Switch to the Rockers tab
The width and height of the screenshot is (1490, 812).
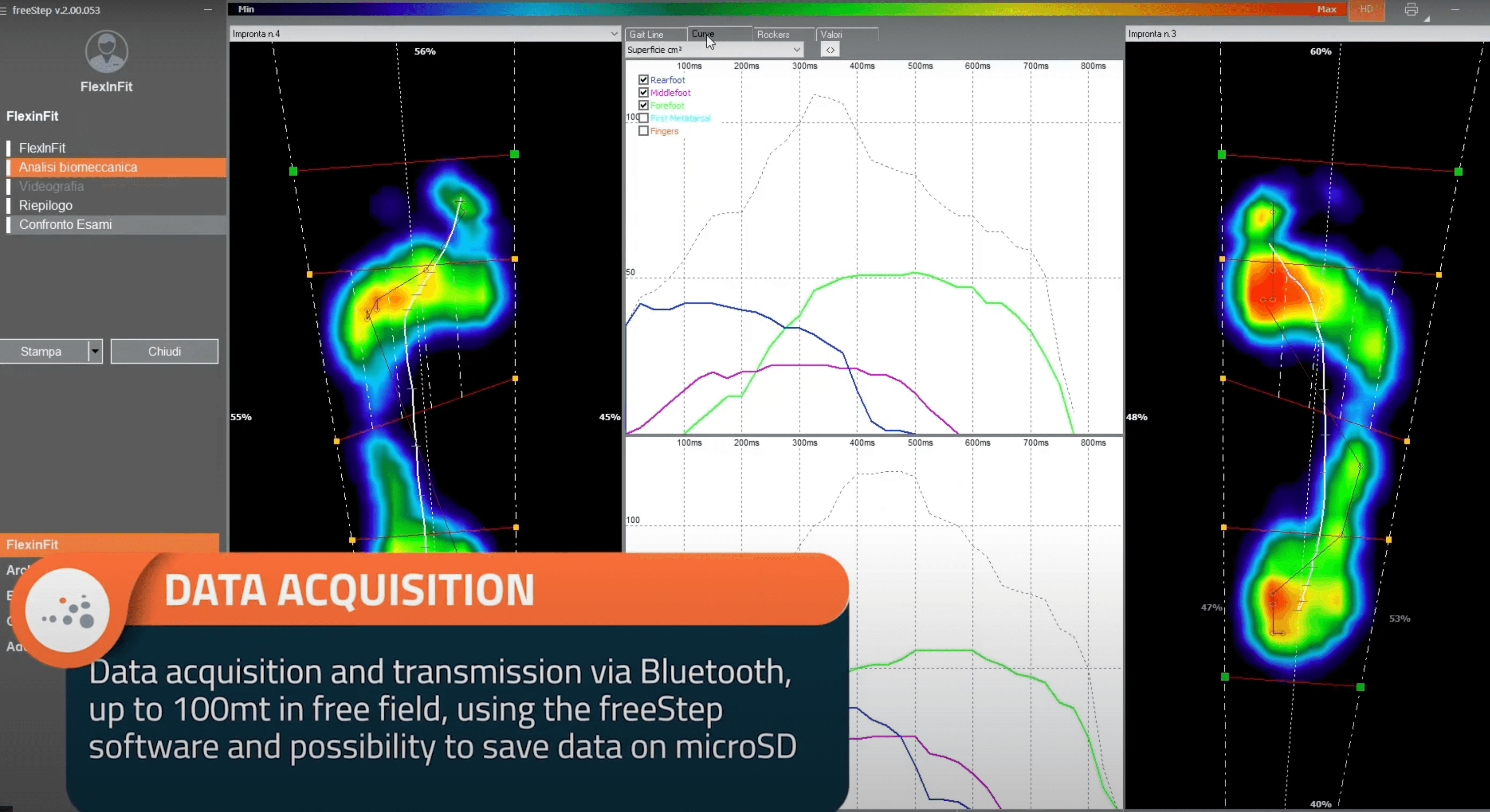tap(773, 34)
